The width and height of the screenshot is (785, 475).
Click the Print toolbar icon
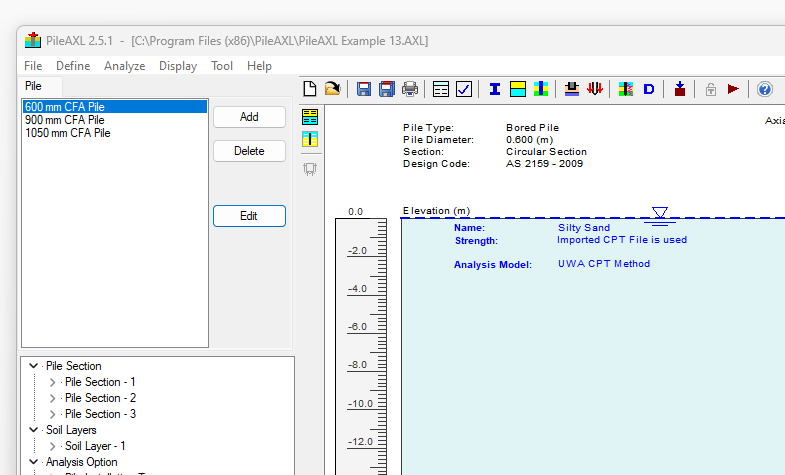tap(410, 89)
